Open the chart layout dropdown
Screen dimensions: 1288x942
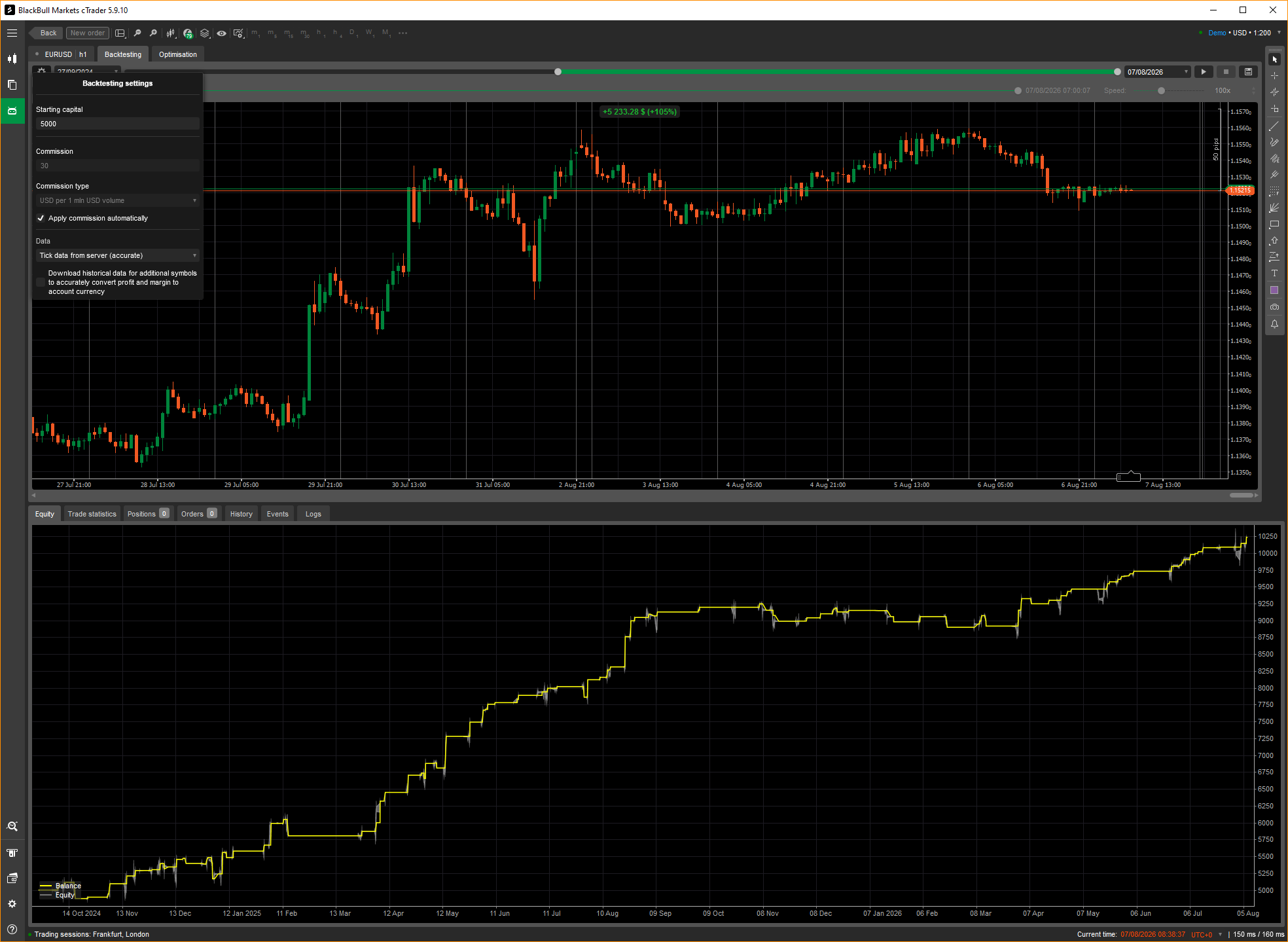click(x=120, y=33)
